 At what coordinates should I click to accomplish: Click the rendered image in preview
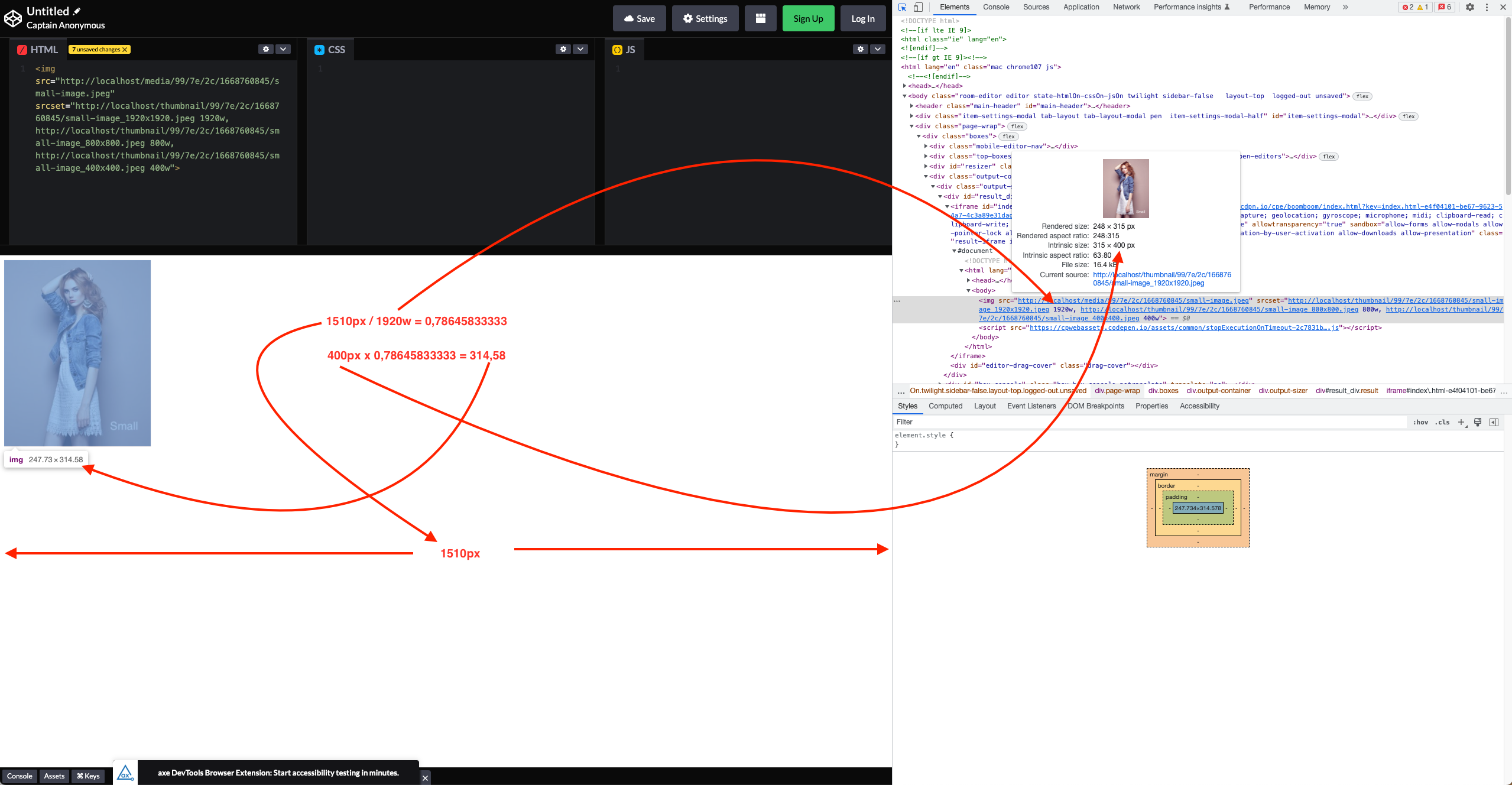coord(77,353)
